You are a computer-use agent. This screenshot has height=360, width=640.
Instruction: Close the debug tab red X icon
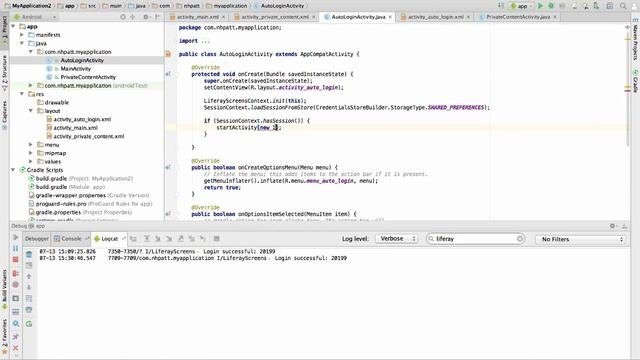coord(16,348)
